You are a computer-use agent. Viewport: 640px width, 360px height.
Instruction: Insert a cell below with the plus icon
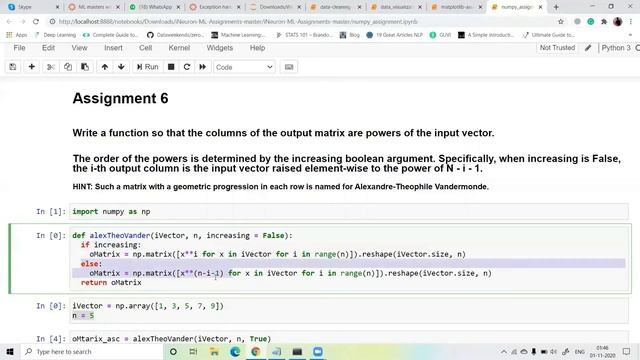31,67
